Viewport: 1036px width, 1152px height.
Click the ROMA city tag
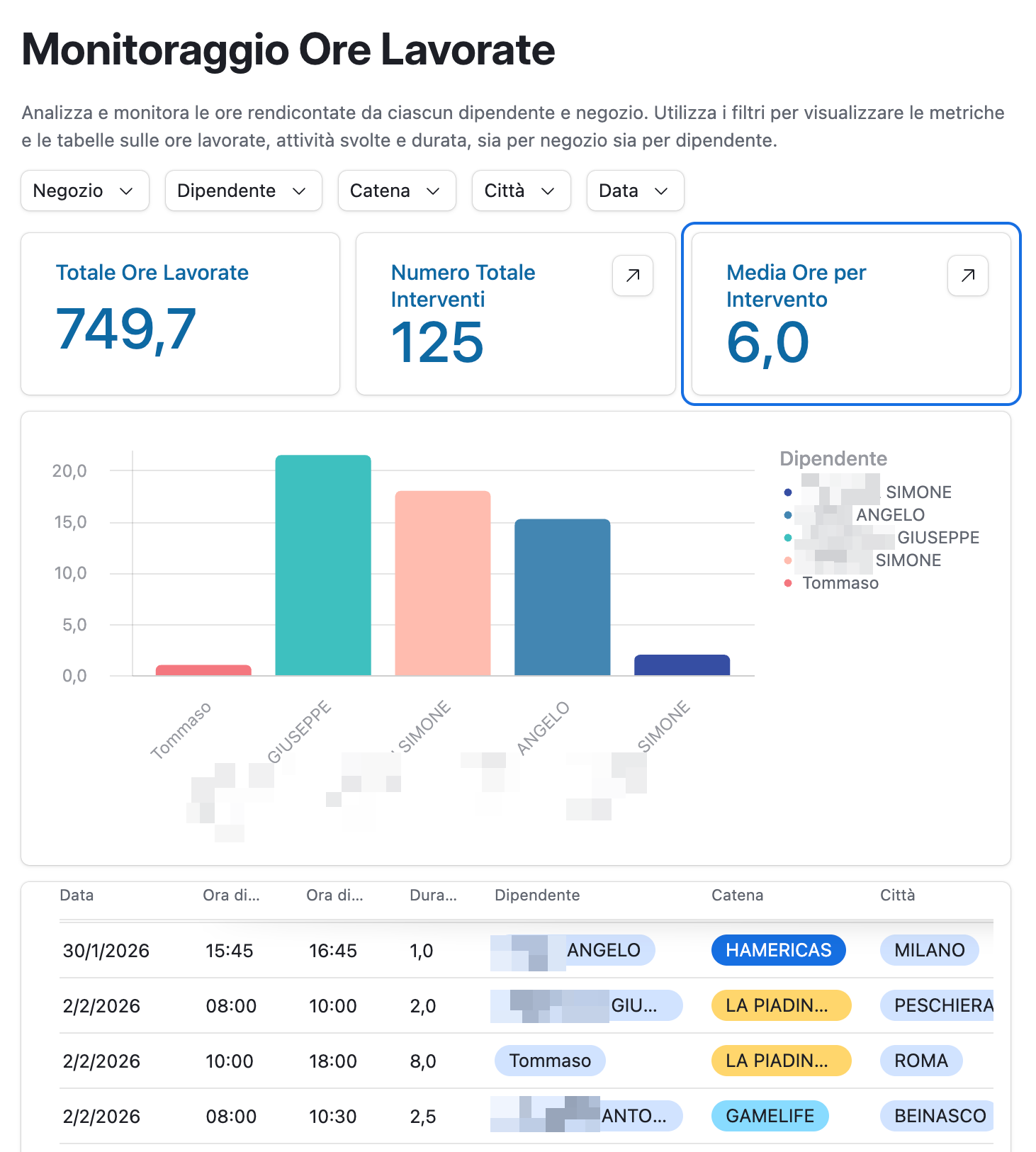(x=921, y=1061)
